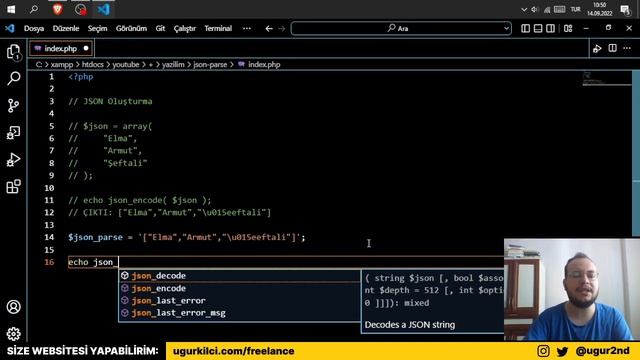Show hidden system tray icons
The image size is (640, 360).
coord(524,9)
